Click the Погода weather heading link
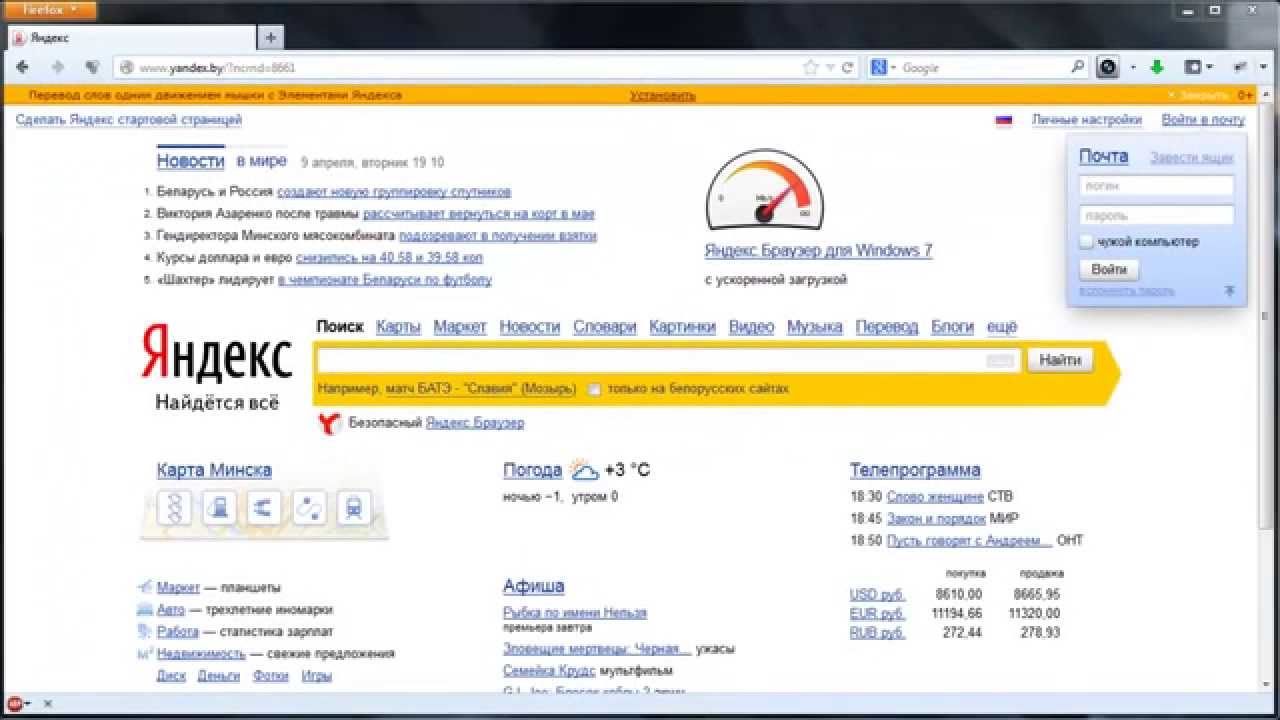 click(x=533, y=470)
